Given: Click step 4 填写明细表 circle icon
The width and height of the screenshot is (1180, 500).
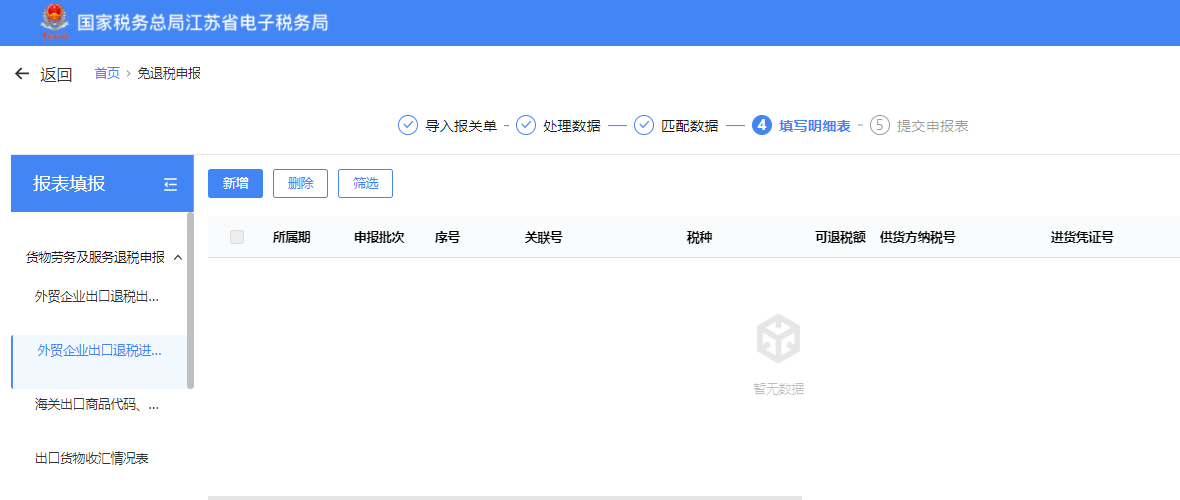Looking at the screenshot, I should [x=762, y=126].
